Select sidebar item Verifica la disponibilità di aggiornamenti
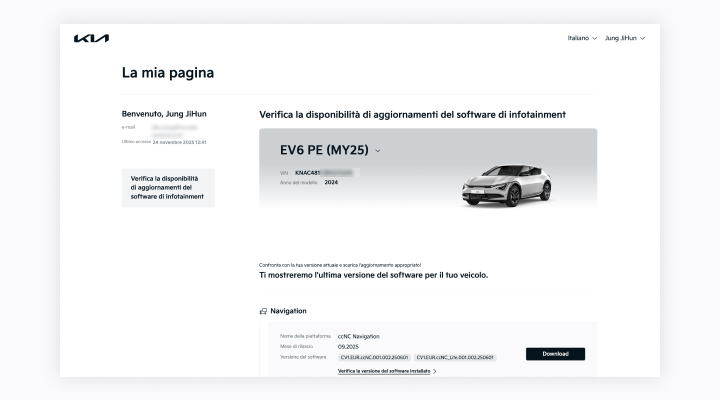 (x=167, y=187)
